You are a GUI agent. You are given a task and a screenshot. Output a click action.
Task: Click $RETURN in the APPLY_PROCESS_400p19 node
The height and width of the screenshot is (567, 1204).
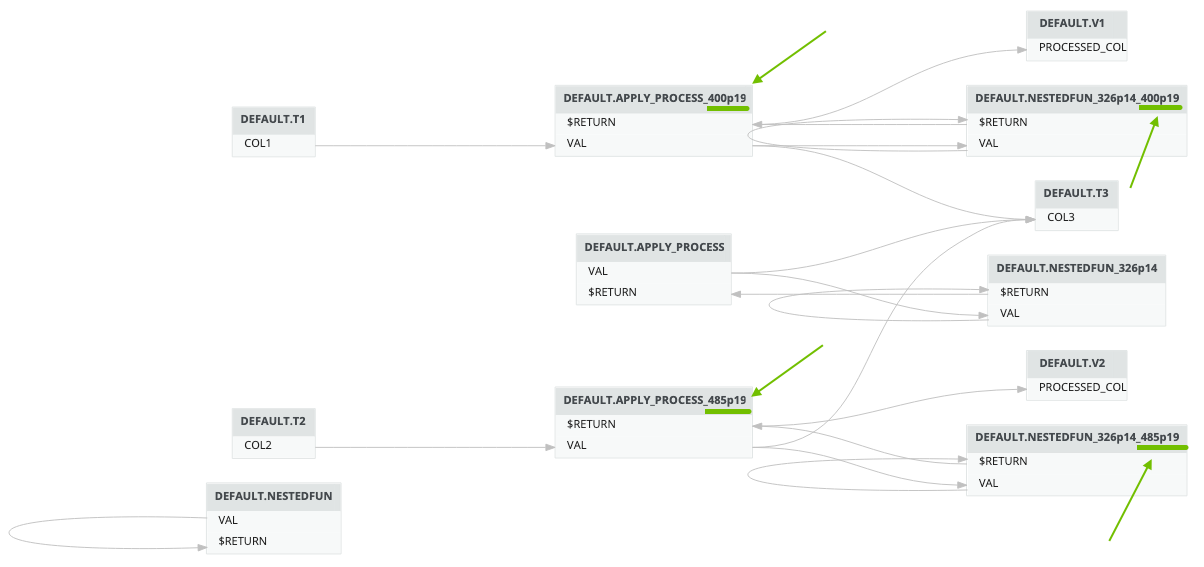coord(591,122)
